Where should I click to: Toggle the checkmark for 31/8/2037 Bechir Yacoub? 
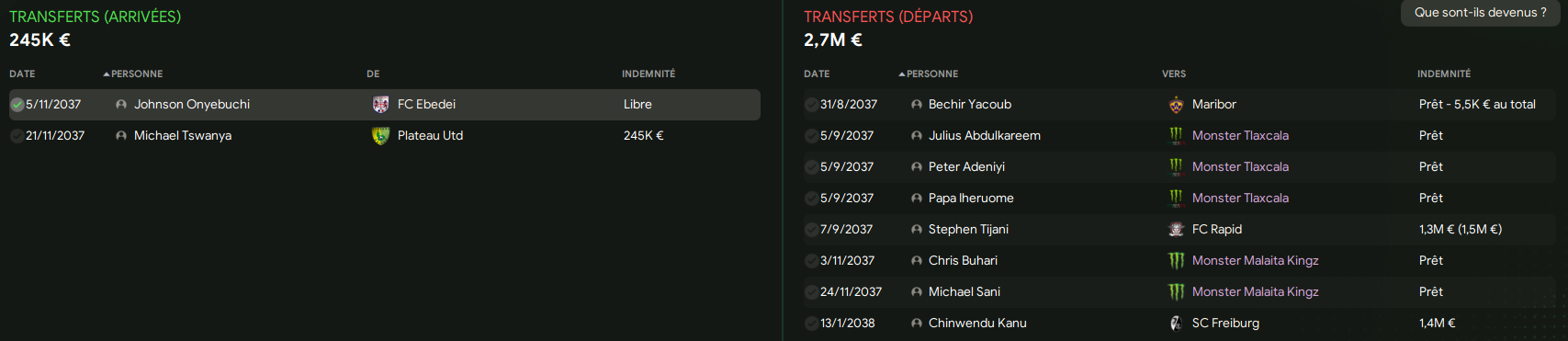(811, 105)
